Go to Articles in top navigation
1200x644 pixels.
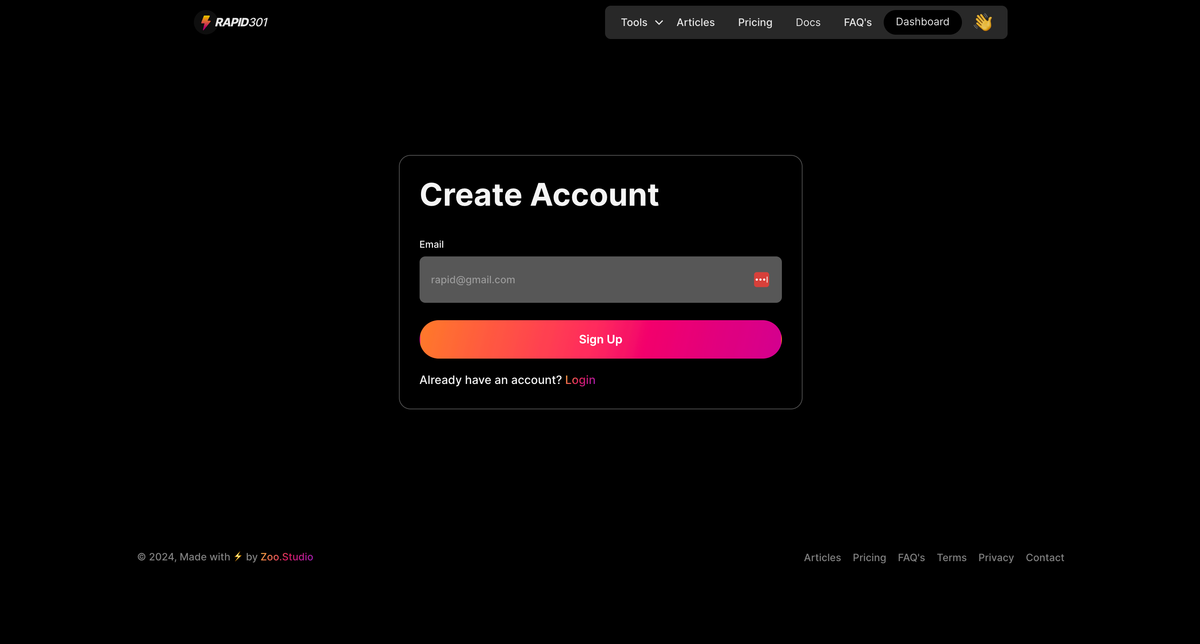tap(695, 22)
